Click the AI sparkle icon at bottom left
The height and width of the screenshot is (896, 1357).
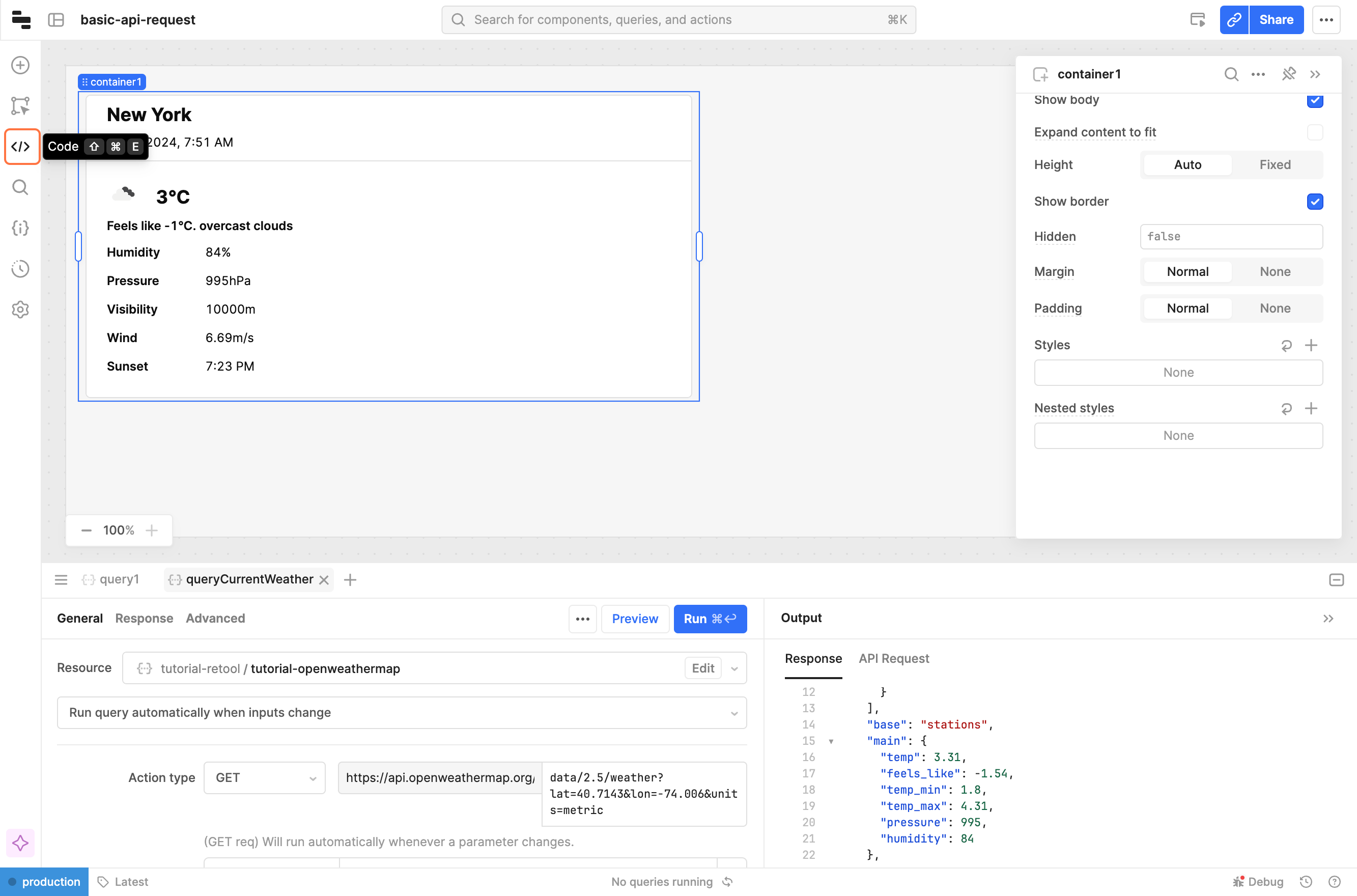(20, 843)
